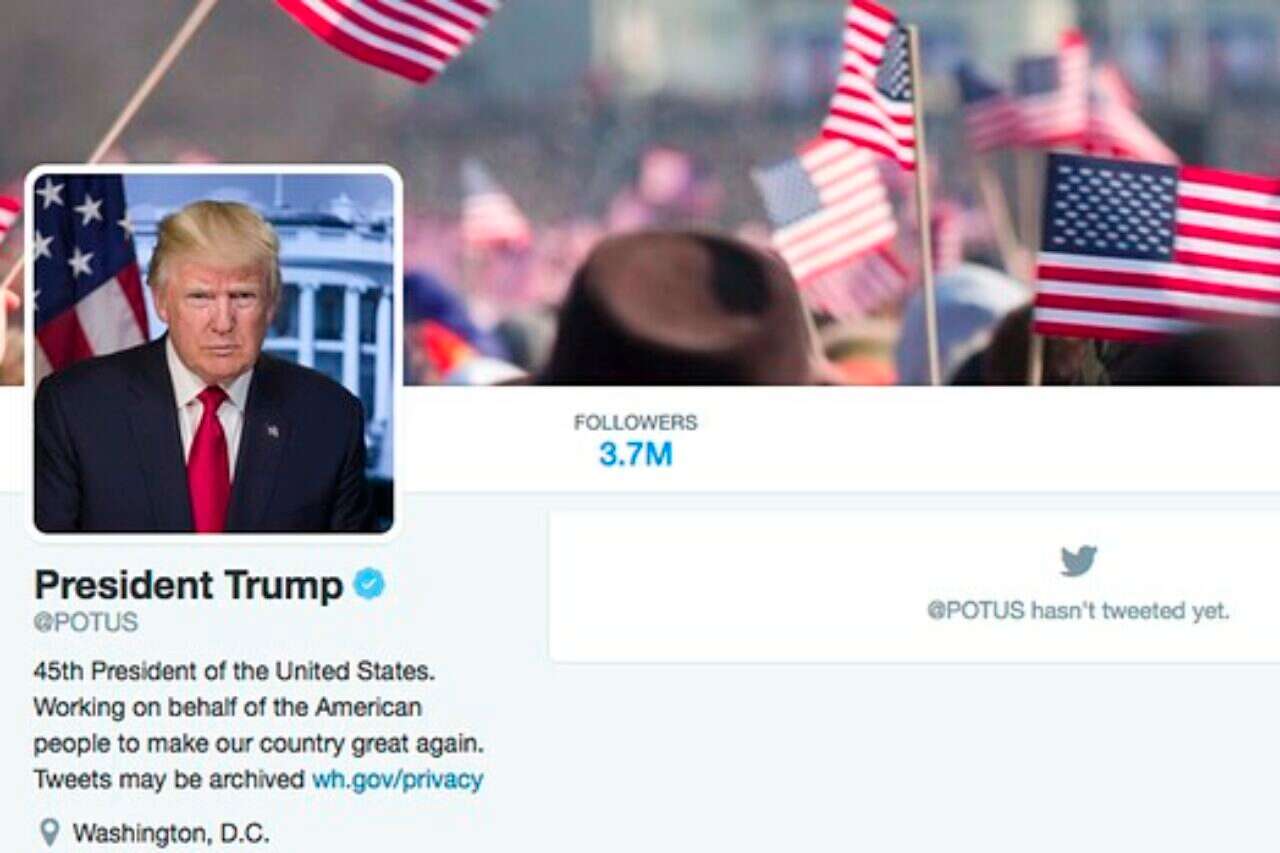Click the President Trump display name

189,585
